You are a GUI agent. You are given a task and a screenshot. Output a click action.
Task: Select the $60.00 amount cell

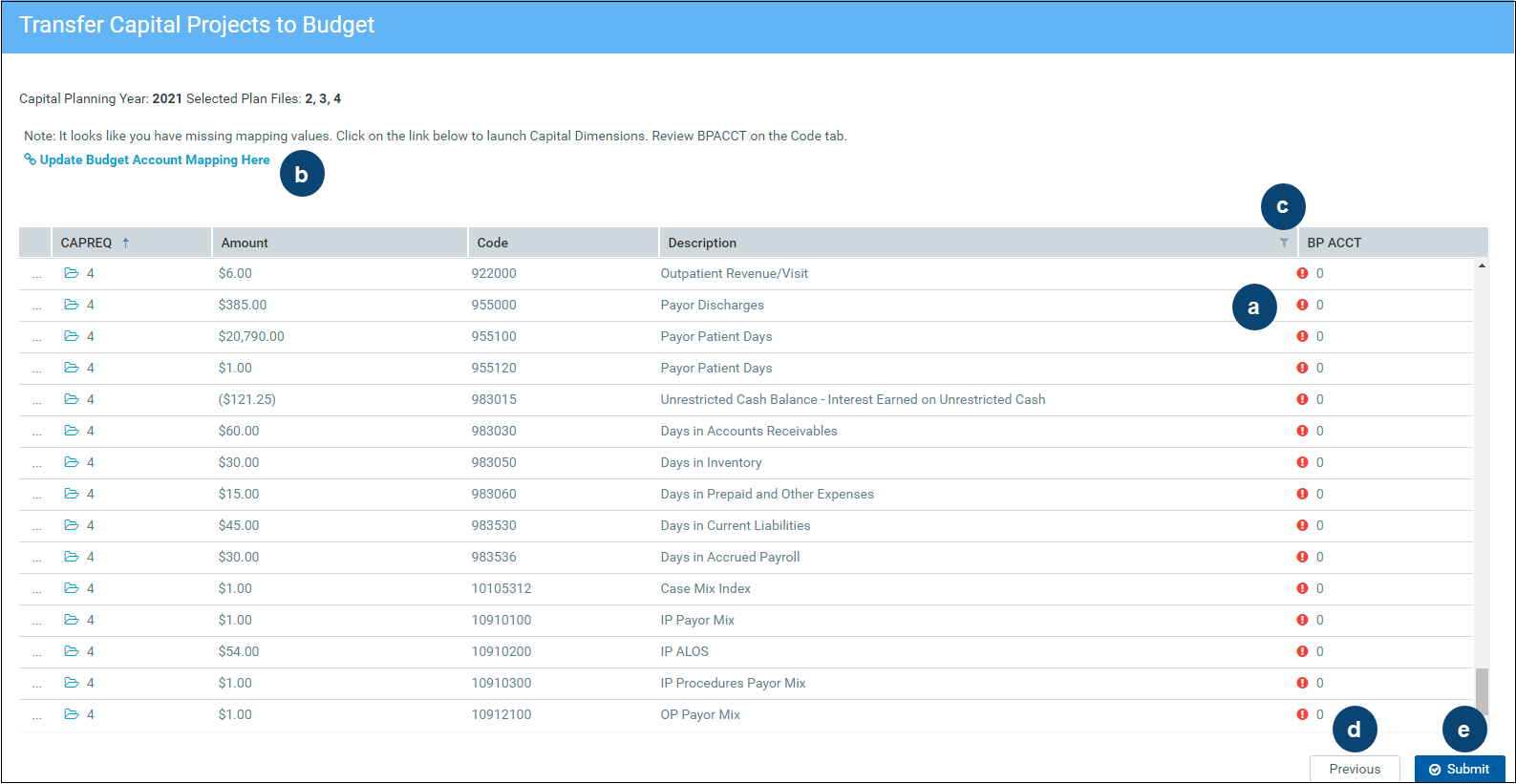239,431
